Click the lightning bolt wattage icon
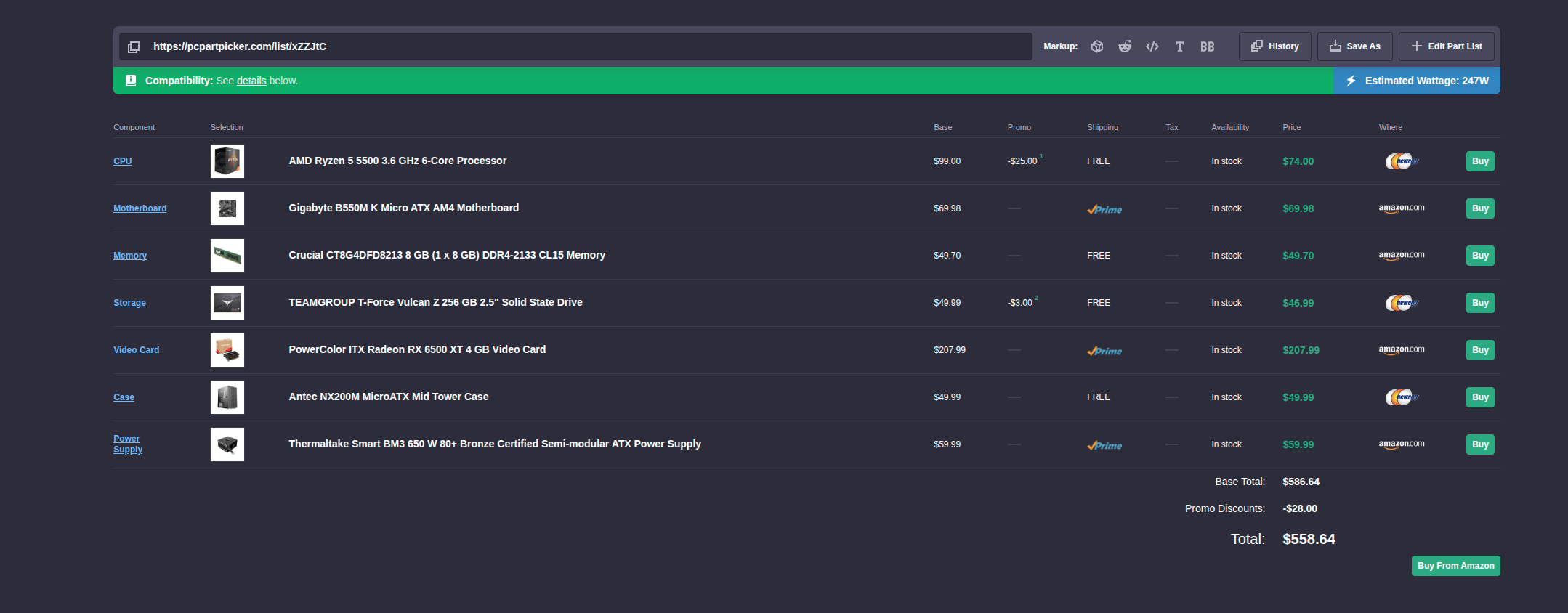 pos(1351,81)
